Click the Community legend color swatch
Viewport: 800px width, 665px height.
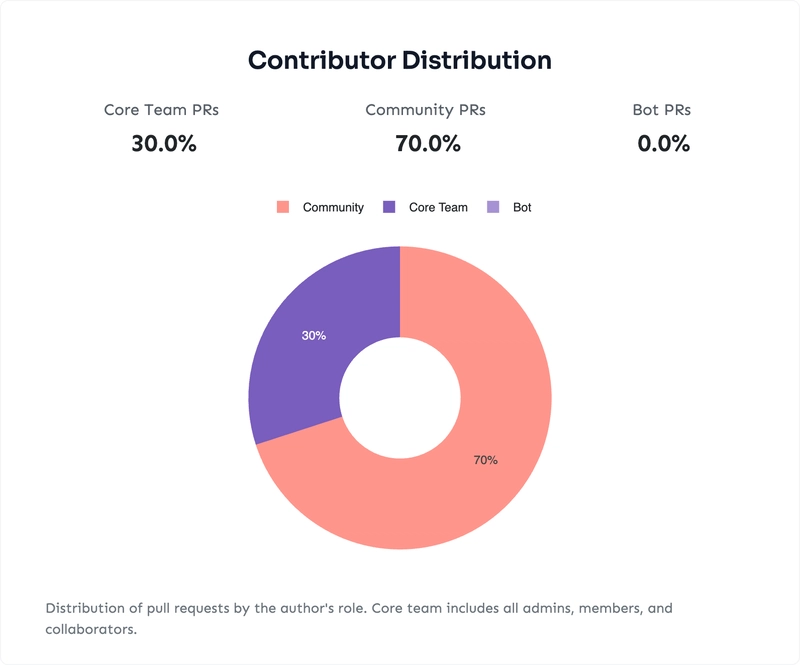pyautogui.click(x=282, y=207)
